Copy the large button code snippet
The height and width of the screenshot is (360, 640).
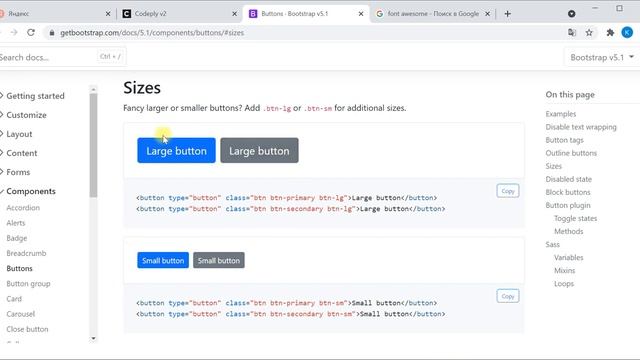[508, 191]
